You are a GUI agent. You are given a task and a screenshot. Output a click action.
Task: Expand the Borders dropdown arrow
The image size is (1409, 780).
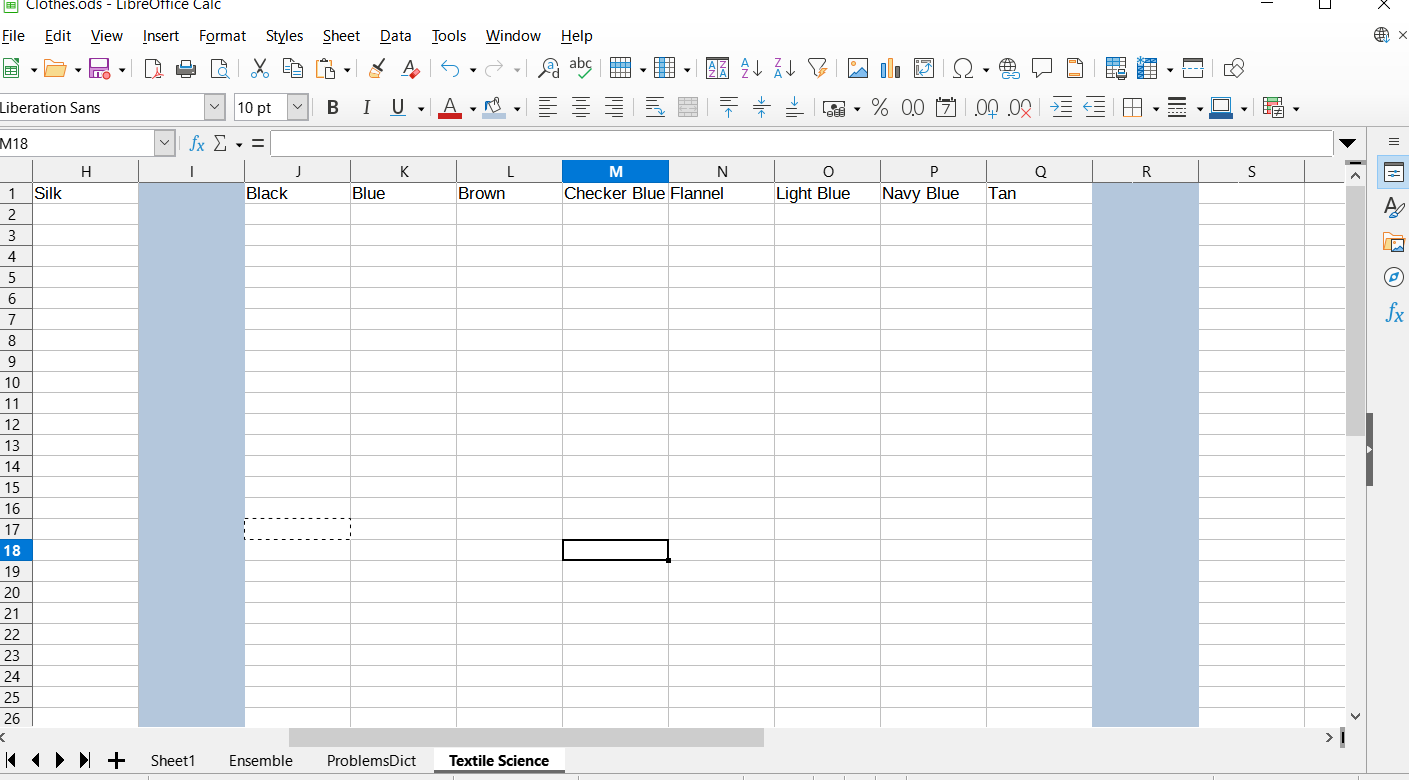(x=1156, y=108)
